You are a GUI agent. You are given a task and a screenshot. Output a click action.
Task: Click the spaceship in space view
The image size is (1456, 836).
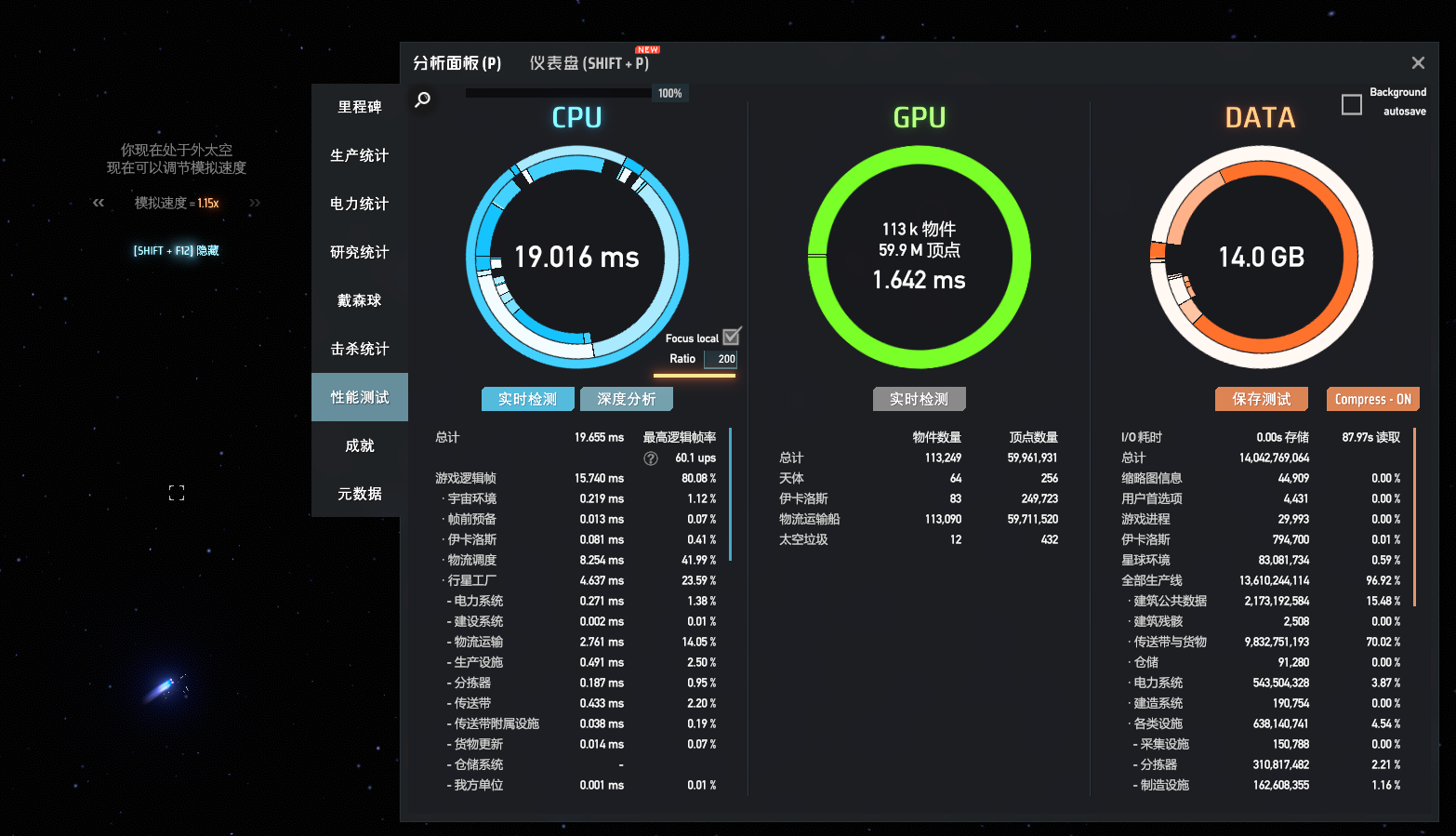pyautogui.click(x=165, y=686)
